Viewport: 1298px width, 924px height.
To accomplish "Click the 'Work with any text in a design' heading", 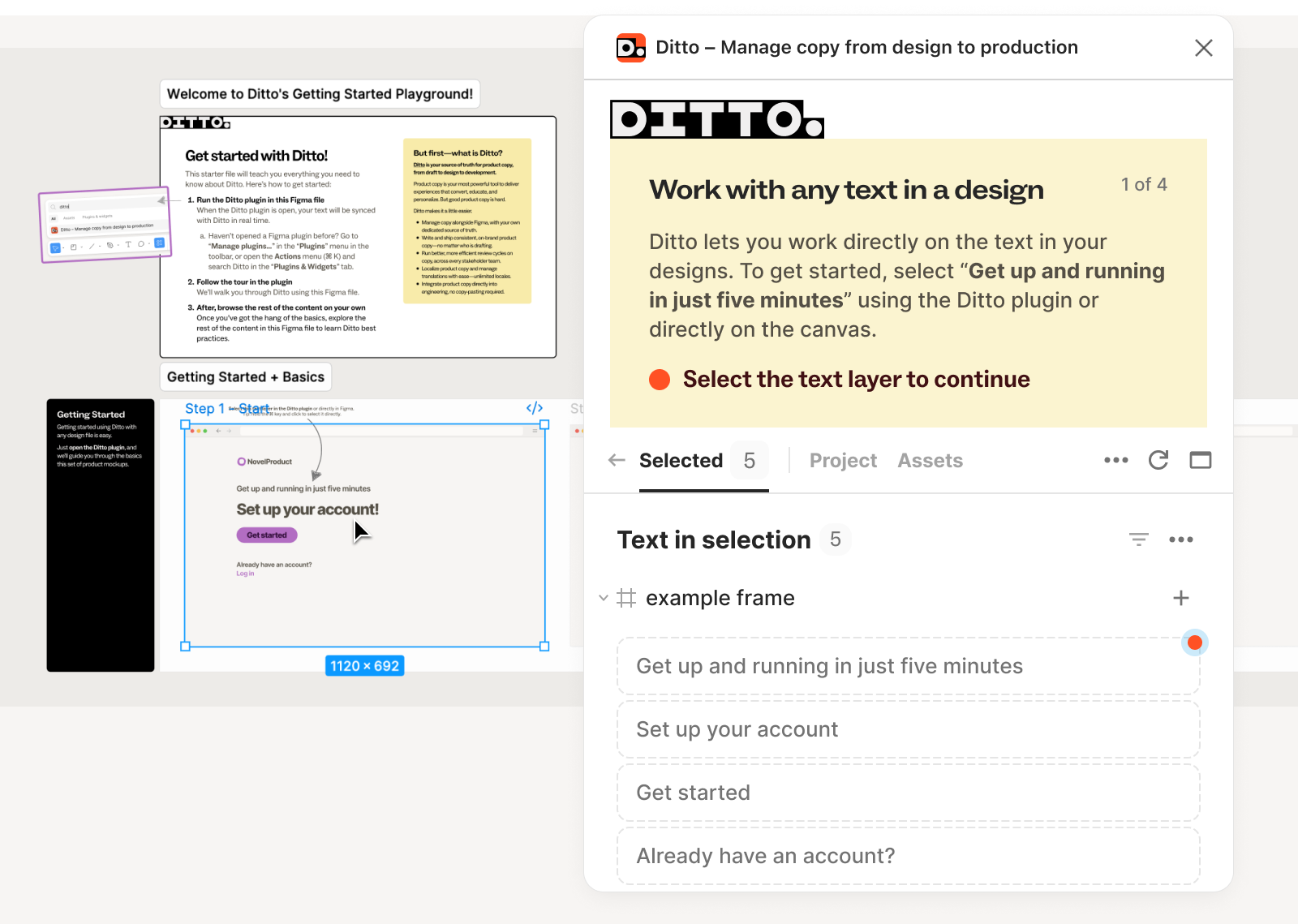I will (x=846, y=190).
